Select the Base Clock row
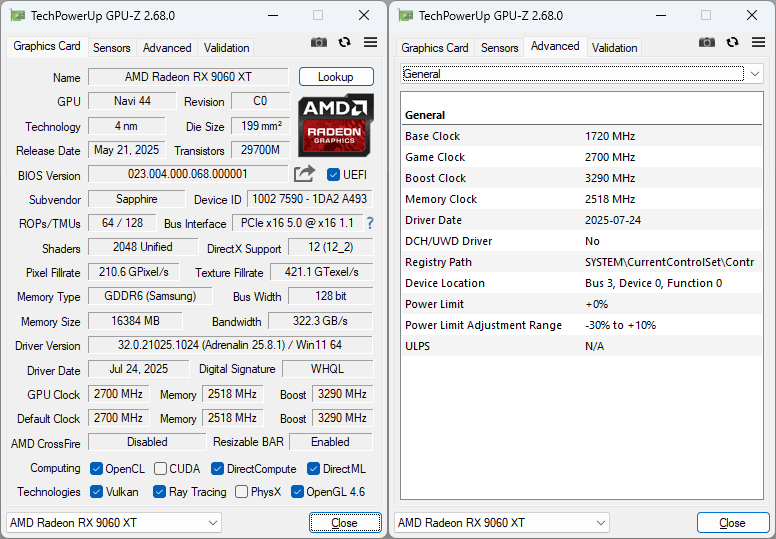The height and width of the screenshot is (539, 776). 582,136
